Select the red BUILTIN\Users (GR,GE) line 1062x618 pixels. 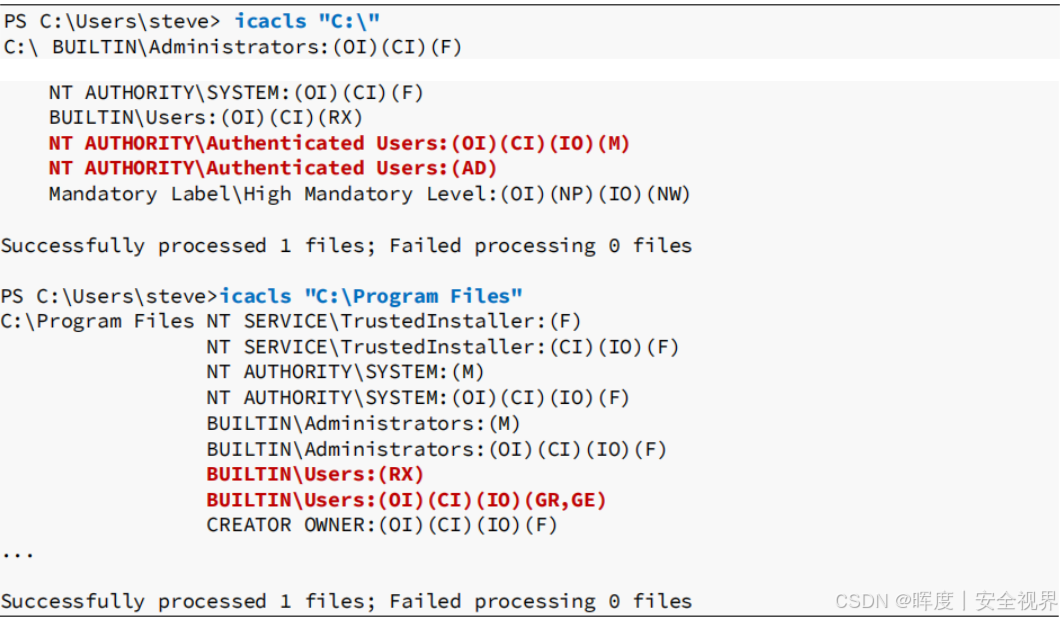(406, 499)
